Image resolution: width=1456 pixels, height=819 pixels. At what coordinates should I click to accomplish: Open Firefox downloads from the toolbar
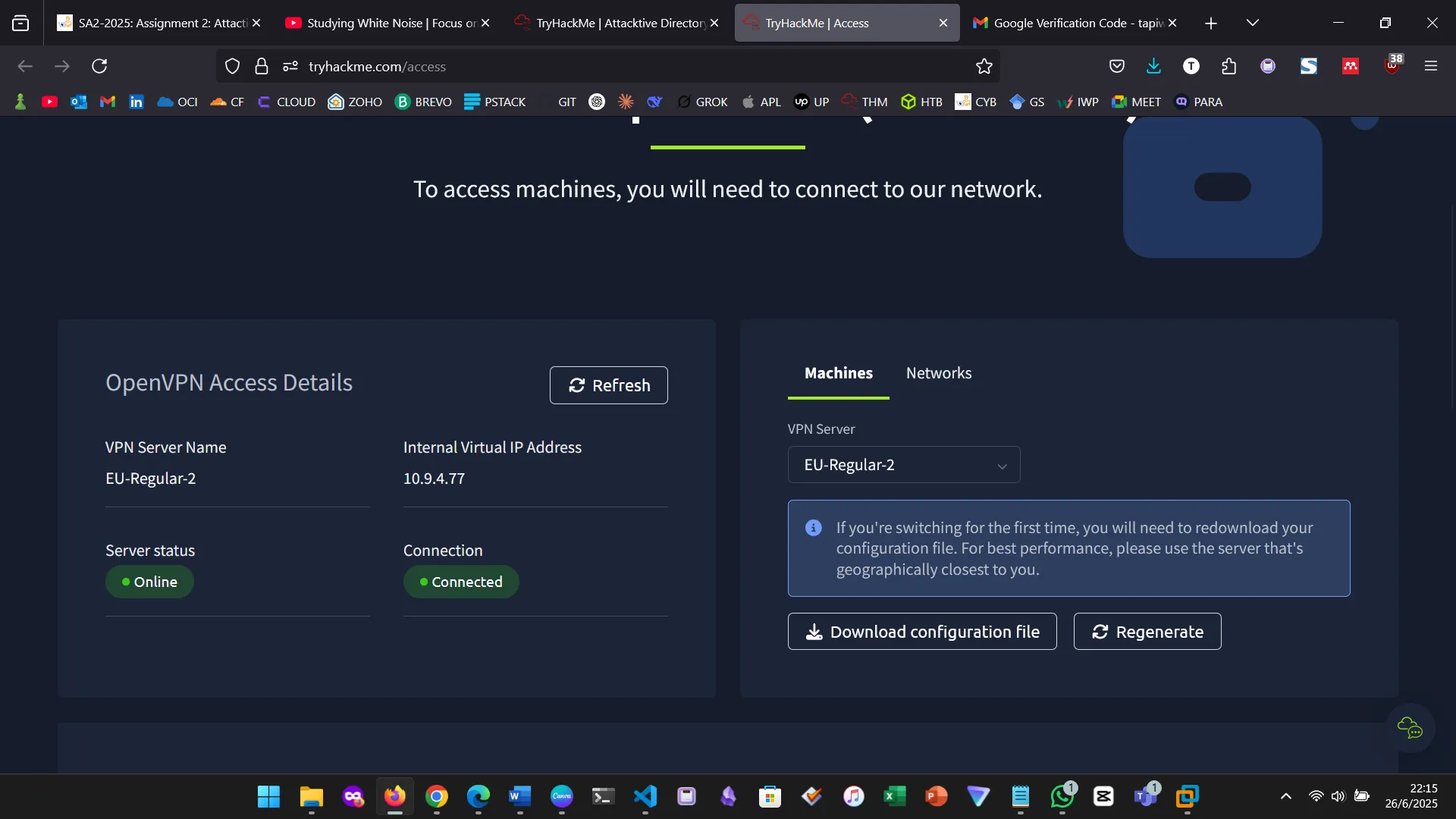pos(1153,66)
